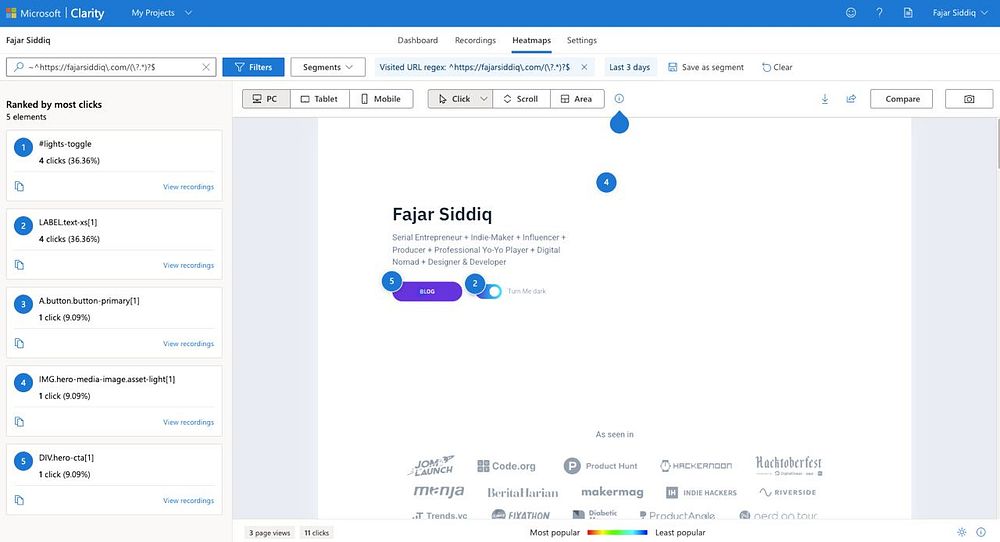Click heatmap marker number 5 near BLOG
This screenshot has height=542, width=1000.
point(392,281)
